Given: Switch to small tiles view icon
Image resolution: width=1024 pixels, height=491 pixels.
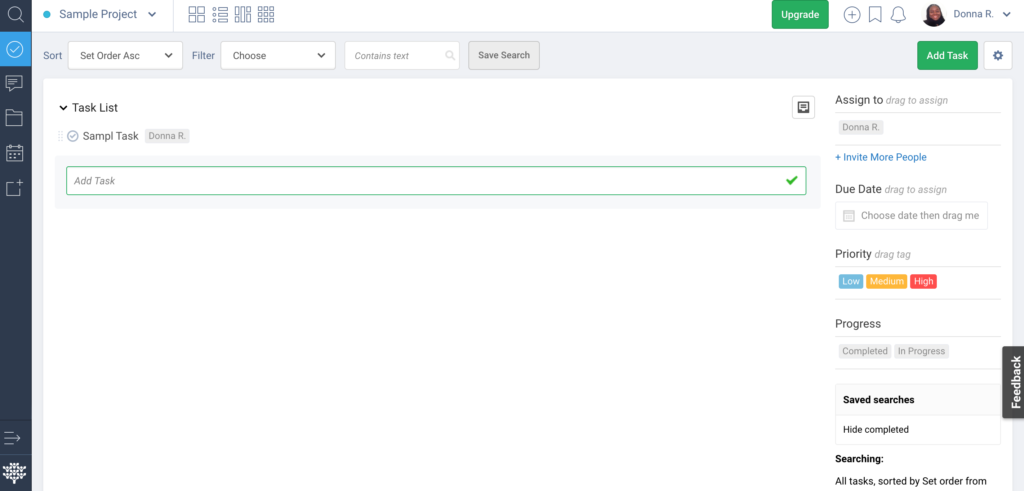Looking at the screenshot, I should 266,14.
